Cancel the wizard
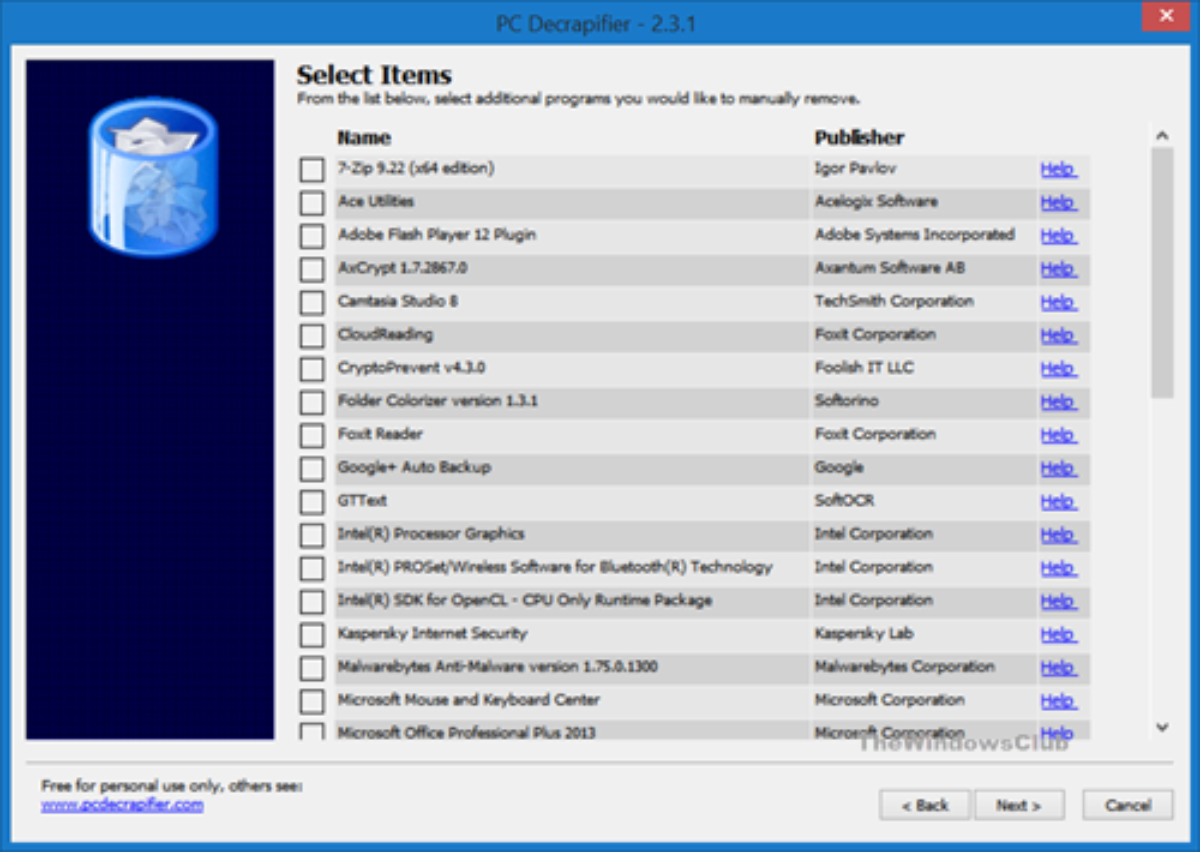Image resolution: width=1200 pixels, height=852 pixels. [1128, 805]
